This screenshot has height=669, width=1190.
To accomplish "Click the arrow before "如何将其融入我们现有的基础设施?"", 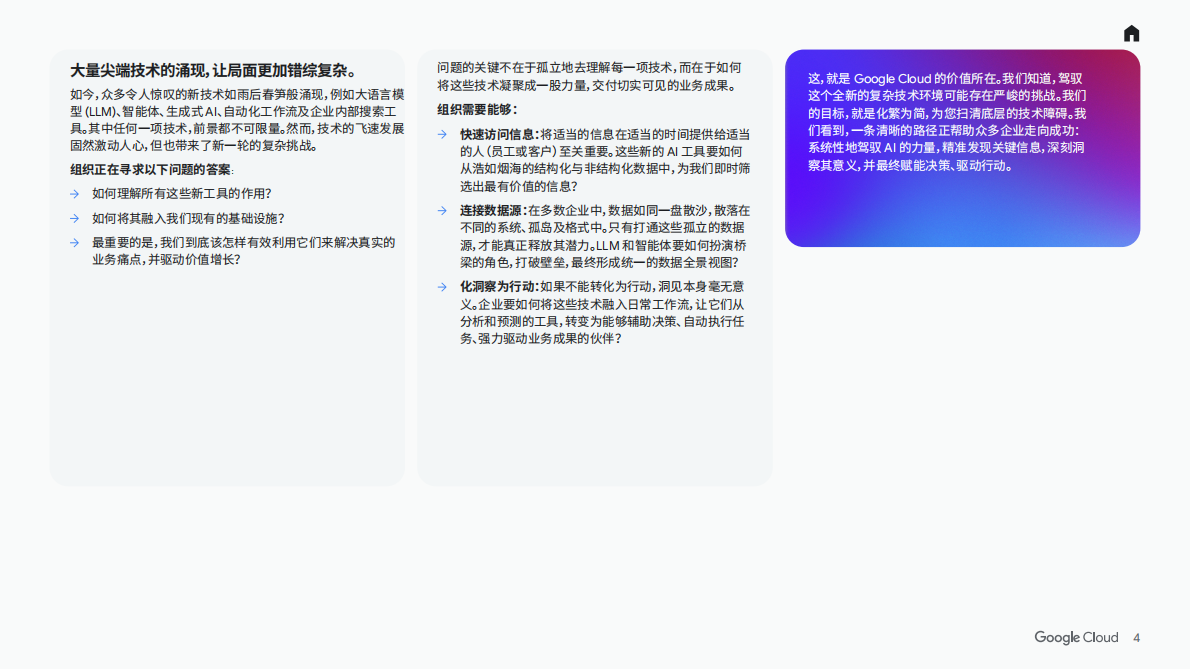I will pos(73,217).
